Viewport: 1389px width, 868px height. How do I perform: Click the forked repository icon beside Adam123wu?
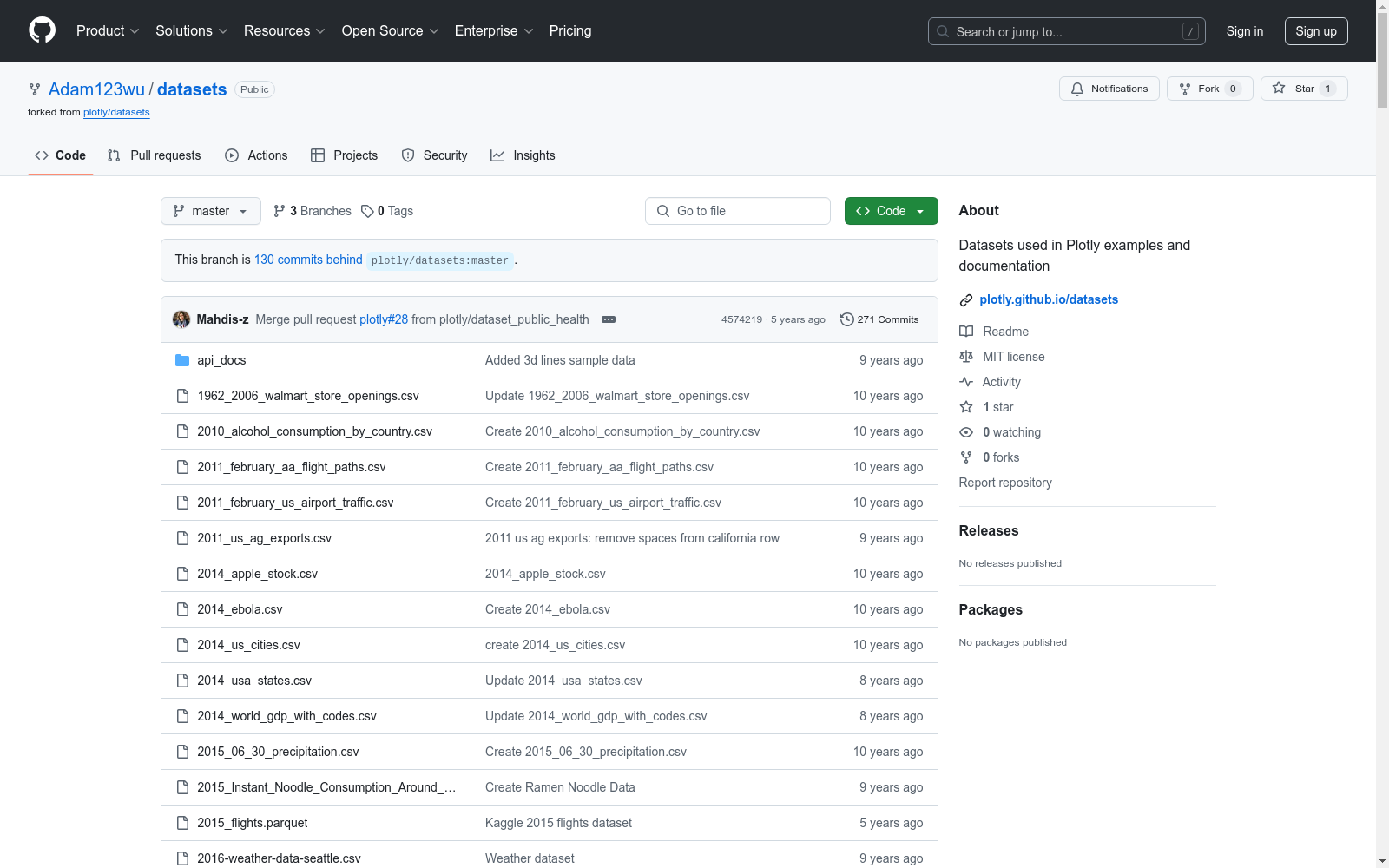click(x=35, y=89)
